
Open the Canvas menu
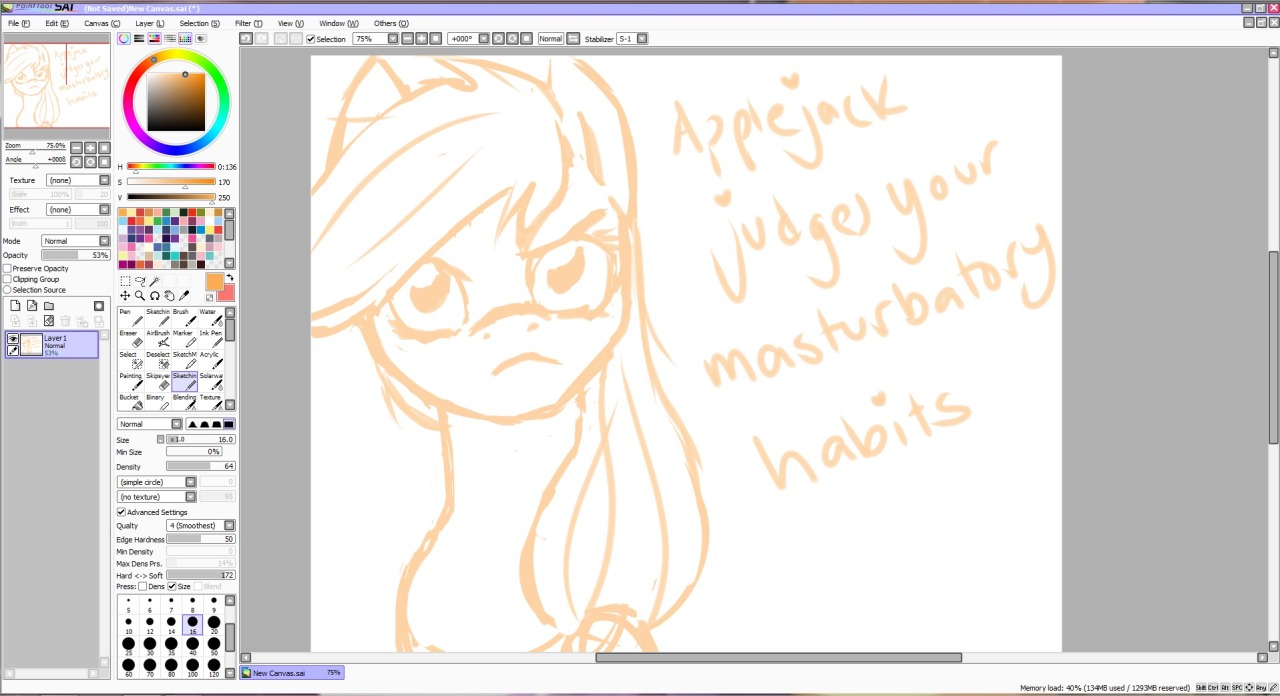click(x=102, y=23)
